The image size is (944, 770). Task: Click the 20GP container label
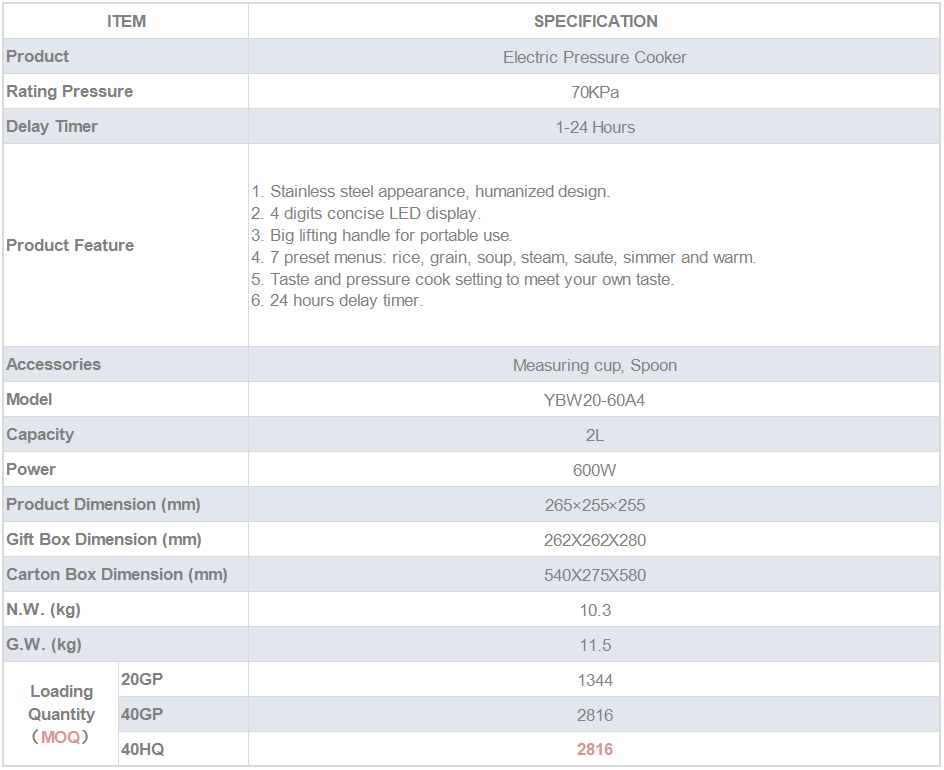click(142, 679)
